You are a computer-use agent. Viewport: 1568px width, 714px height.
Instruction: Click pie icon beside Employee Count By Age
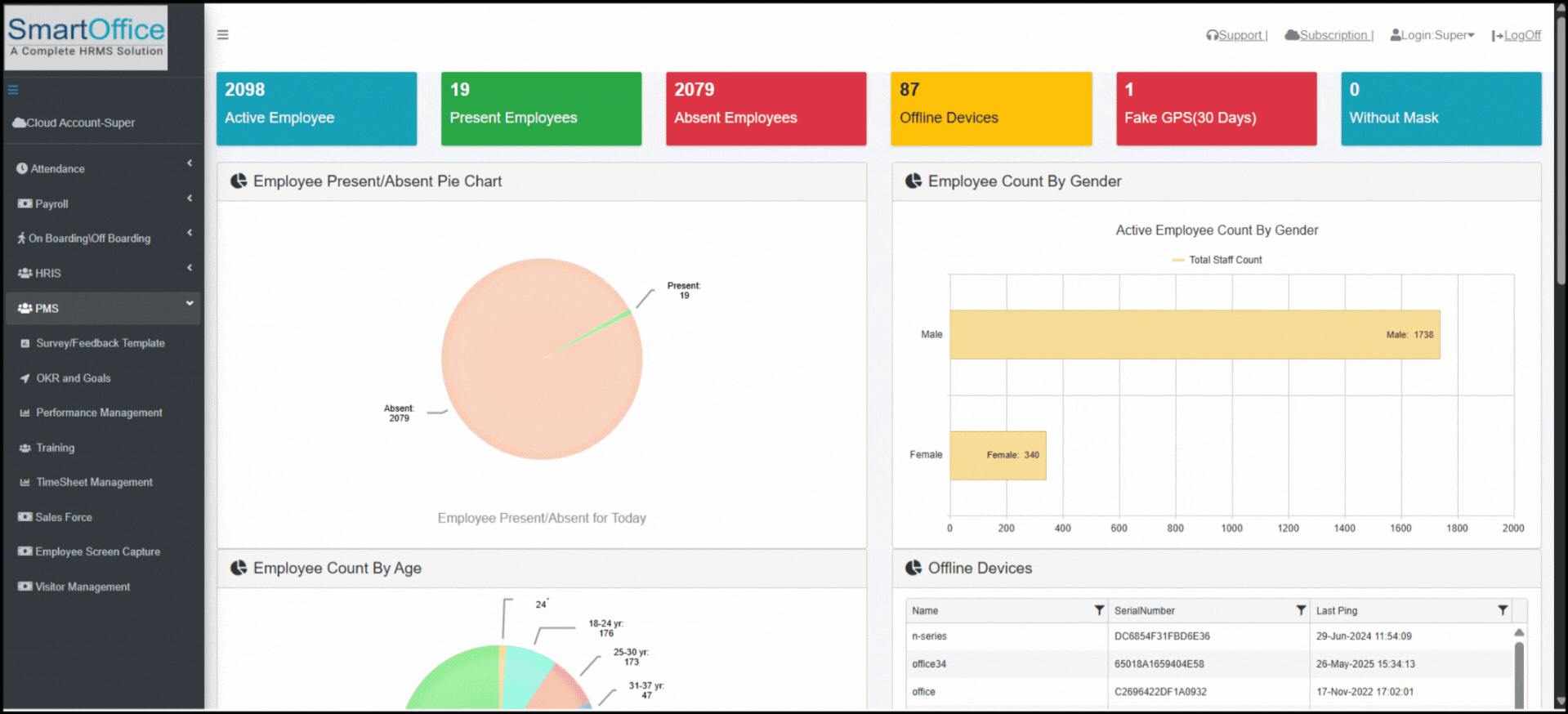coord(239,568)
